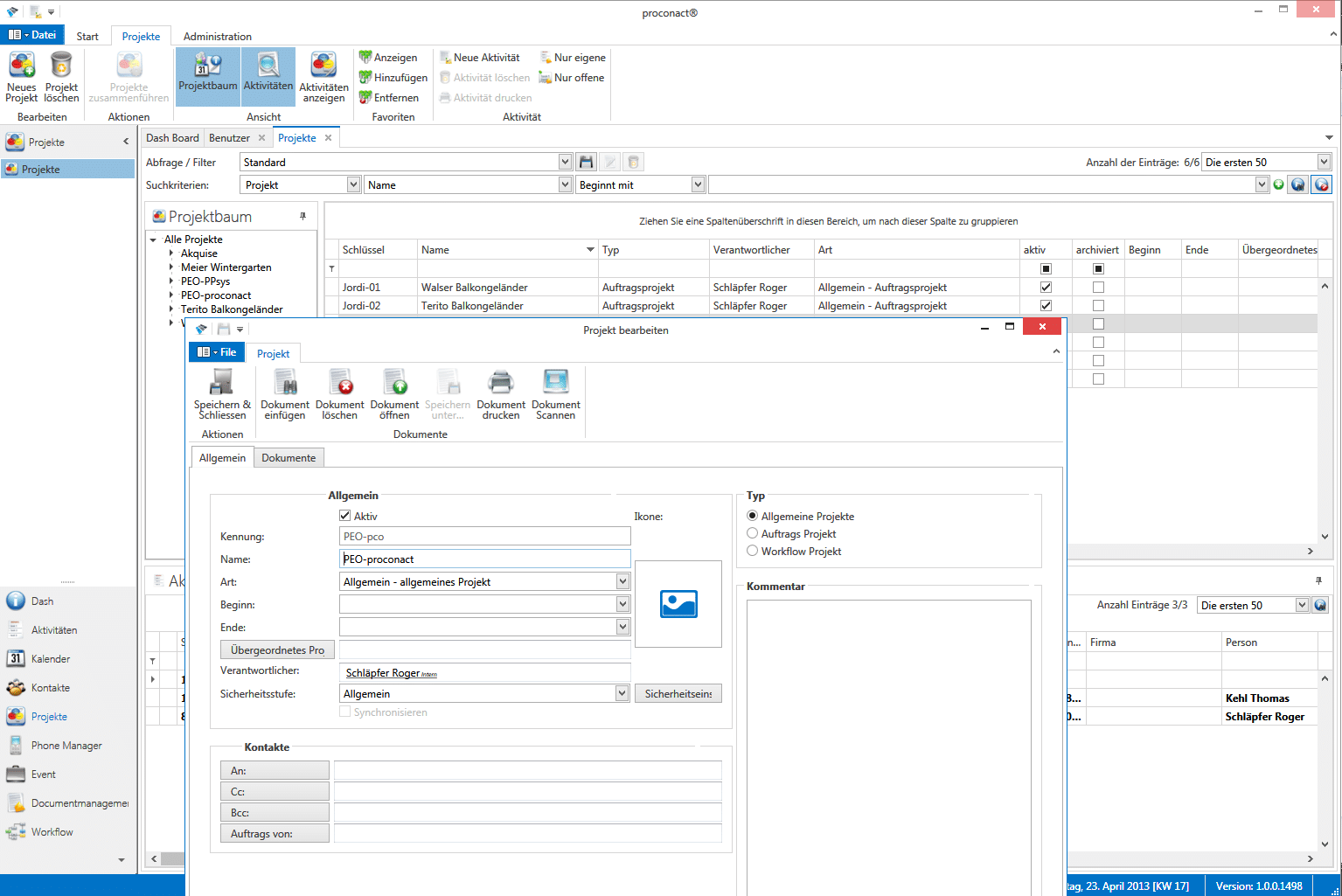Click the Auftrags von: button

click(x=275, y=834)
